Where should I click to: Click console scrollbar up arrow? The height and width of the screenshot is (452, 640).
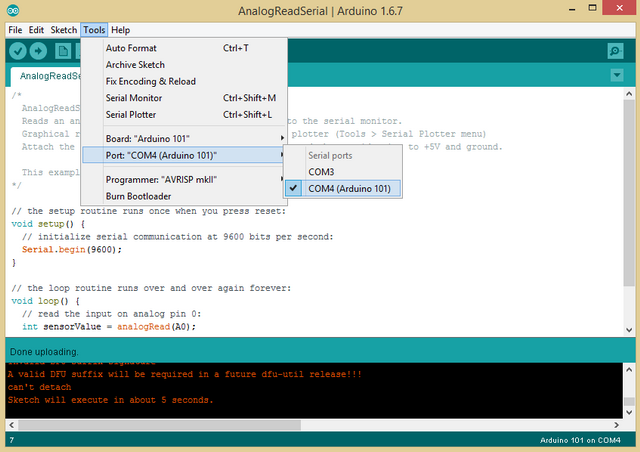tap(629, 370)
